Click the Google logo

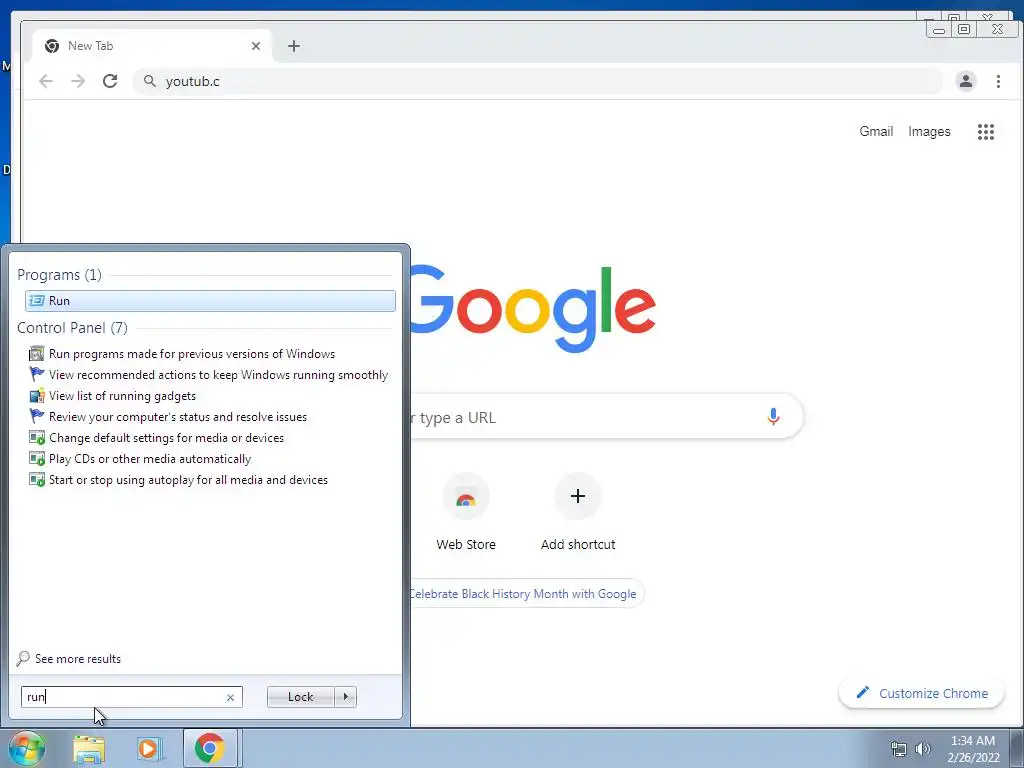532,307
